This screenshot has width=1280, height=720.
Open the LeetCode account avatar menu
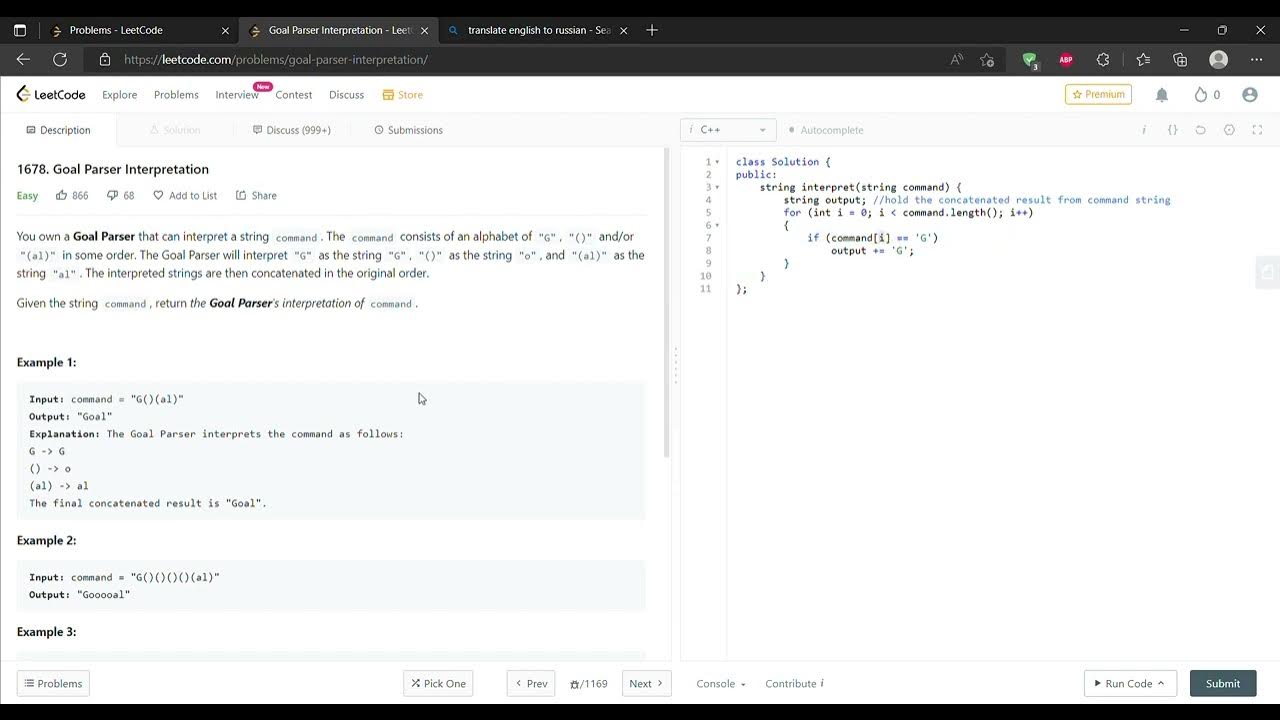(1249, 94)
